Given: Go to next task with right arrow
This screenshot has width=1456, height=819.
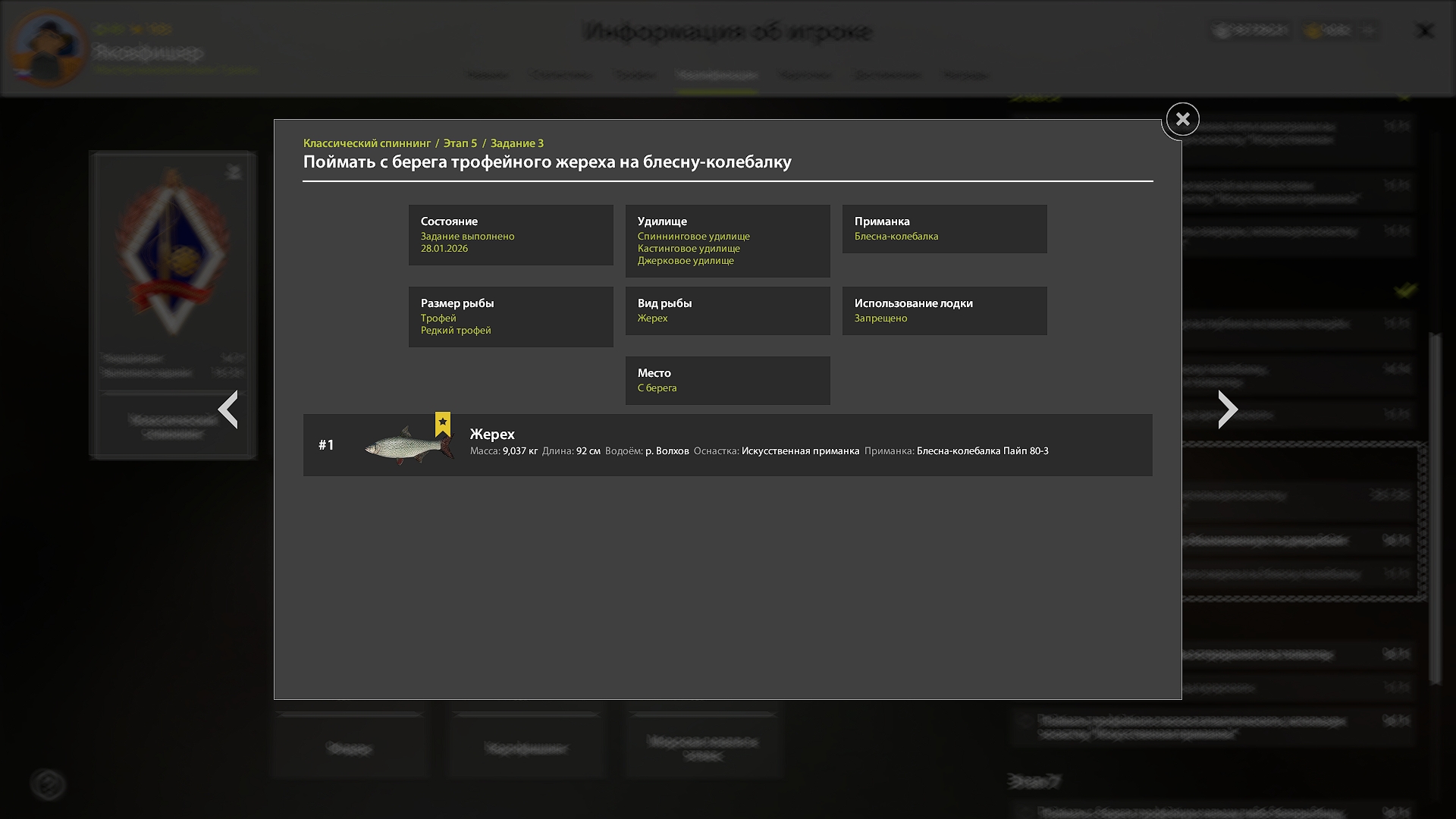Looking at the screenshot, I should (x=1227, y=409).
